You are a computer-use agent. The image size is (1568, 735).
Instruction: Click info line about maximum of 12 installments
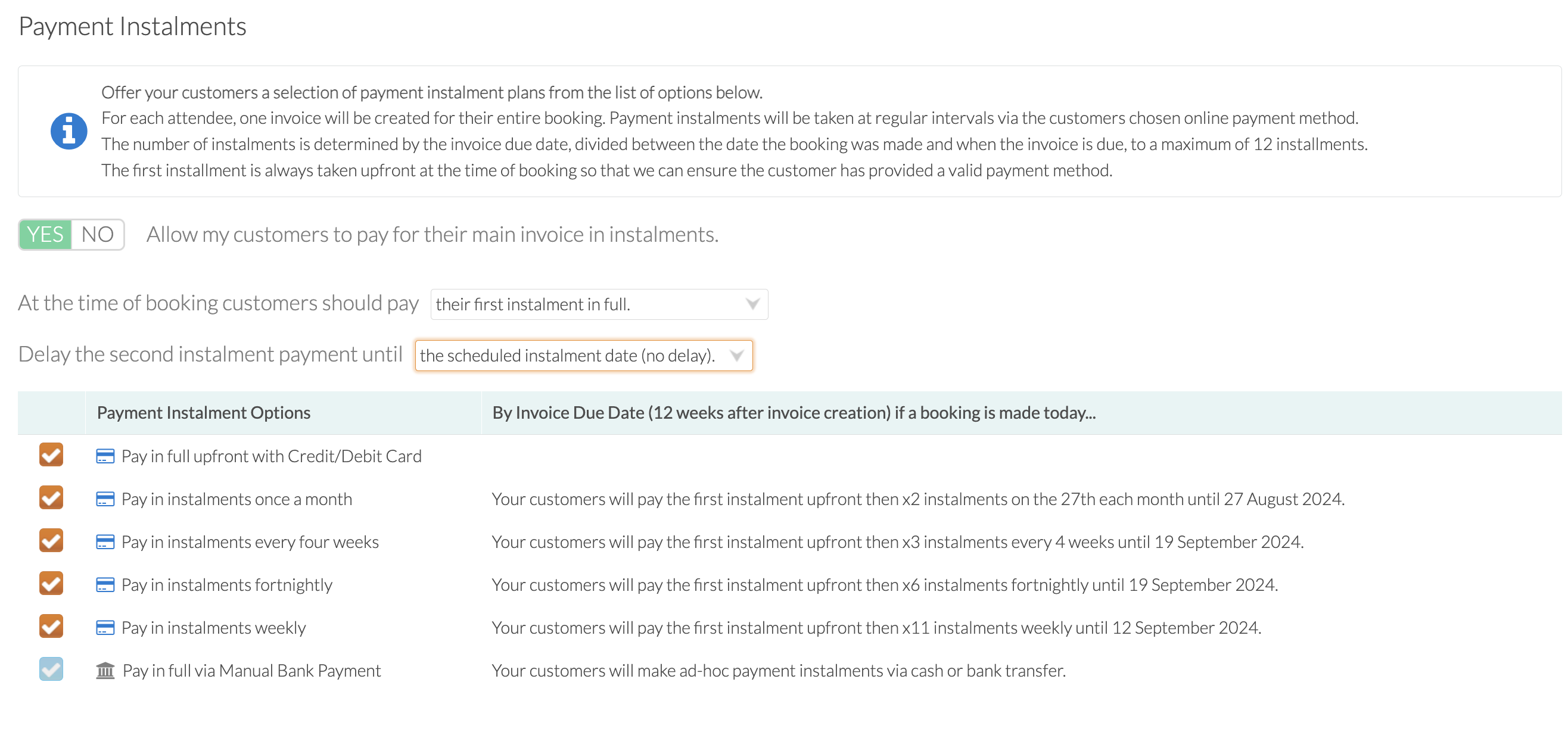pos(734,144)
